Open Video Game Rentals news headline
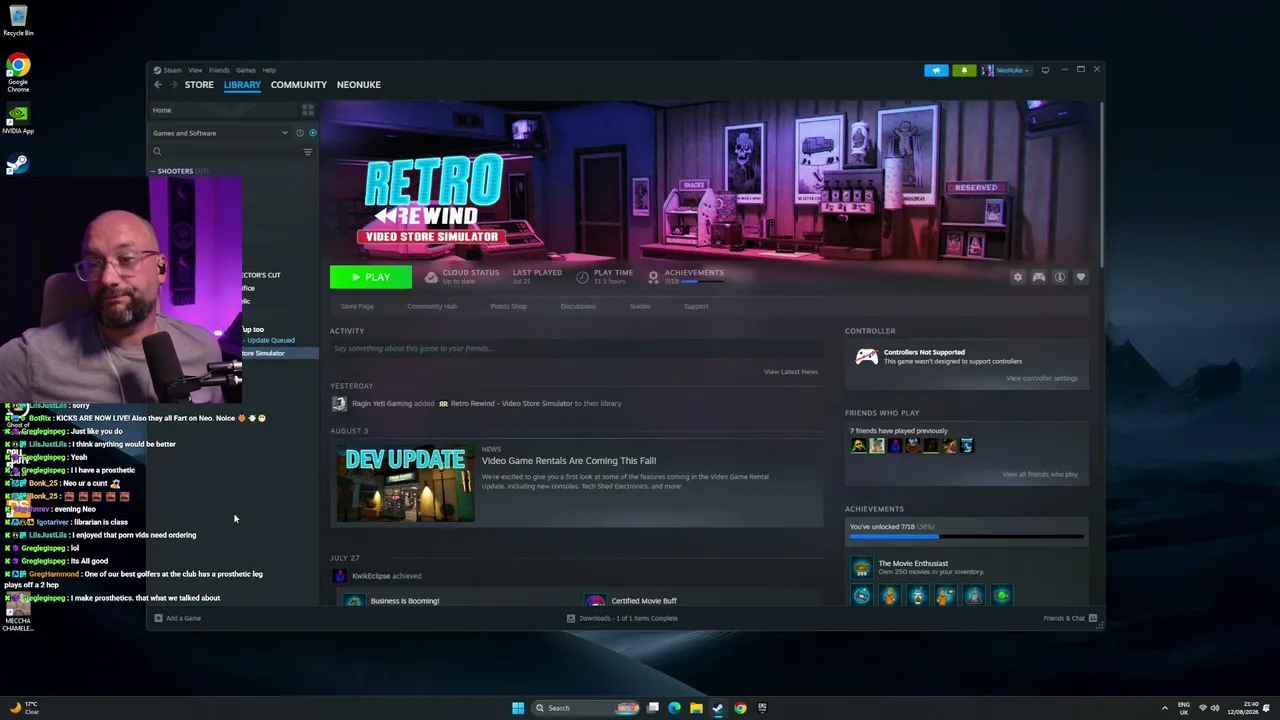 coord(569,461)
